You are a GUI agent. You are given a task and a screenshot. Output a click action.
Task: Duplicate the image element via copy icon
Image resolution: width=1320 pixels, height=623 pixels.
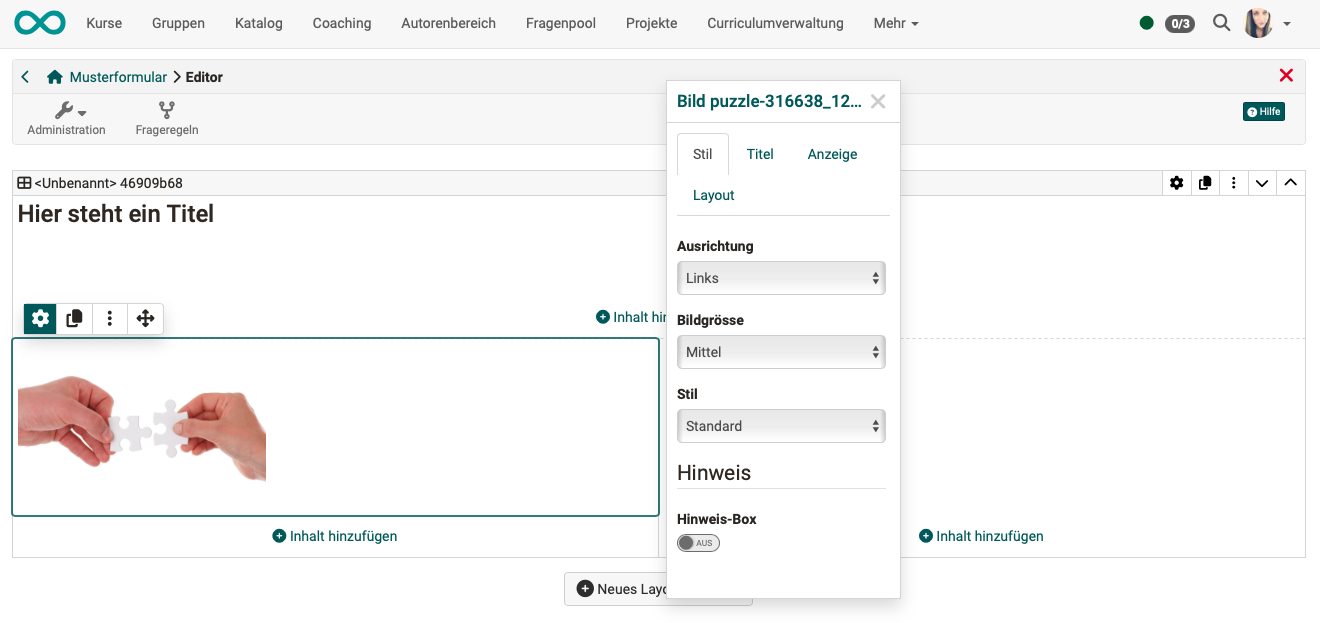[75, 319]
